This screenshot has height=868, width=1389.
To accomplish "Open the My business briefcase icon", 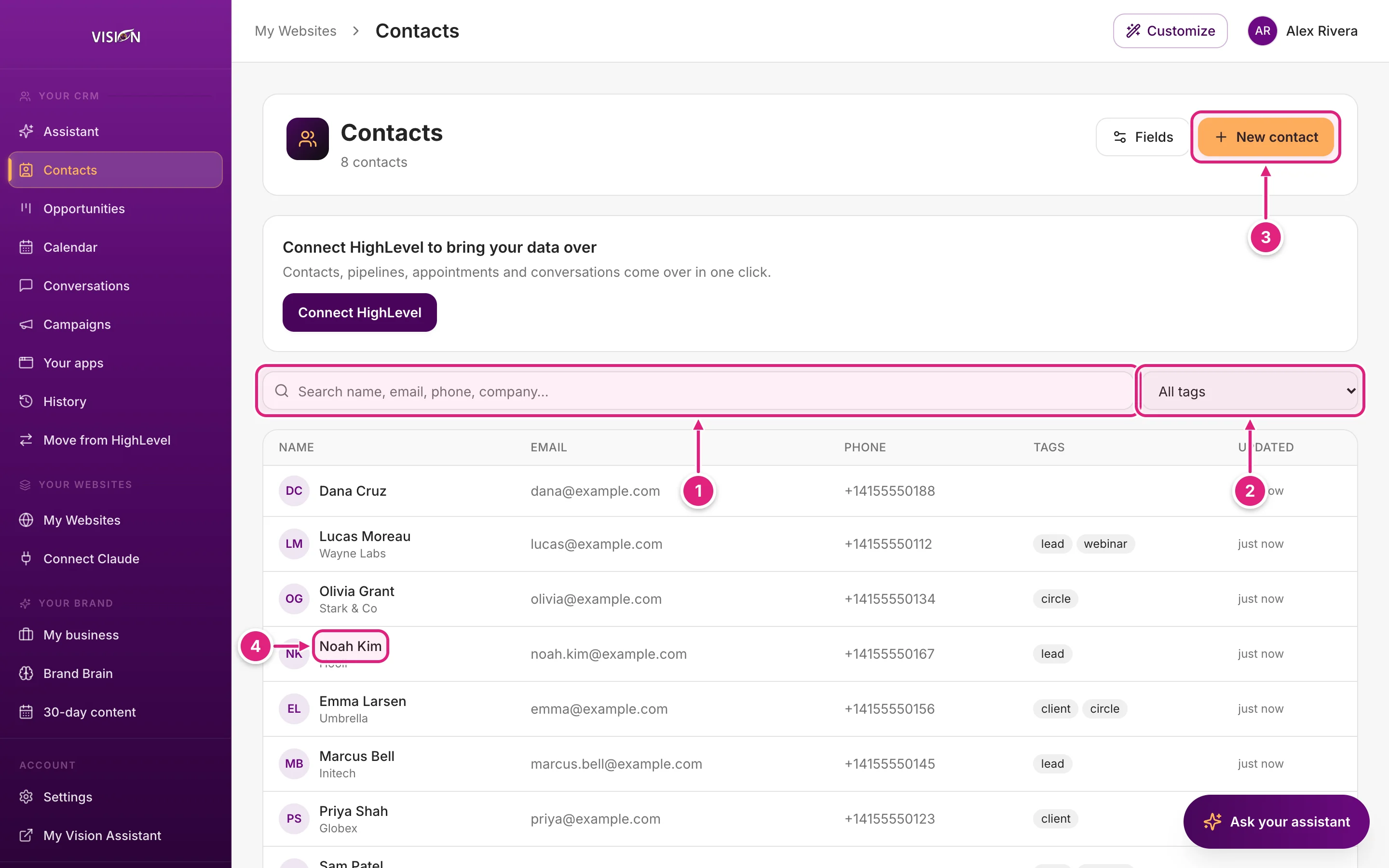I will click(26, 635).
